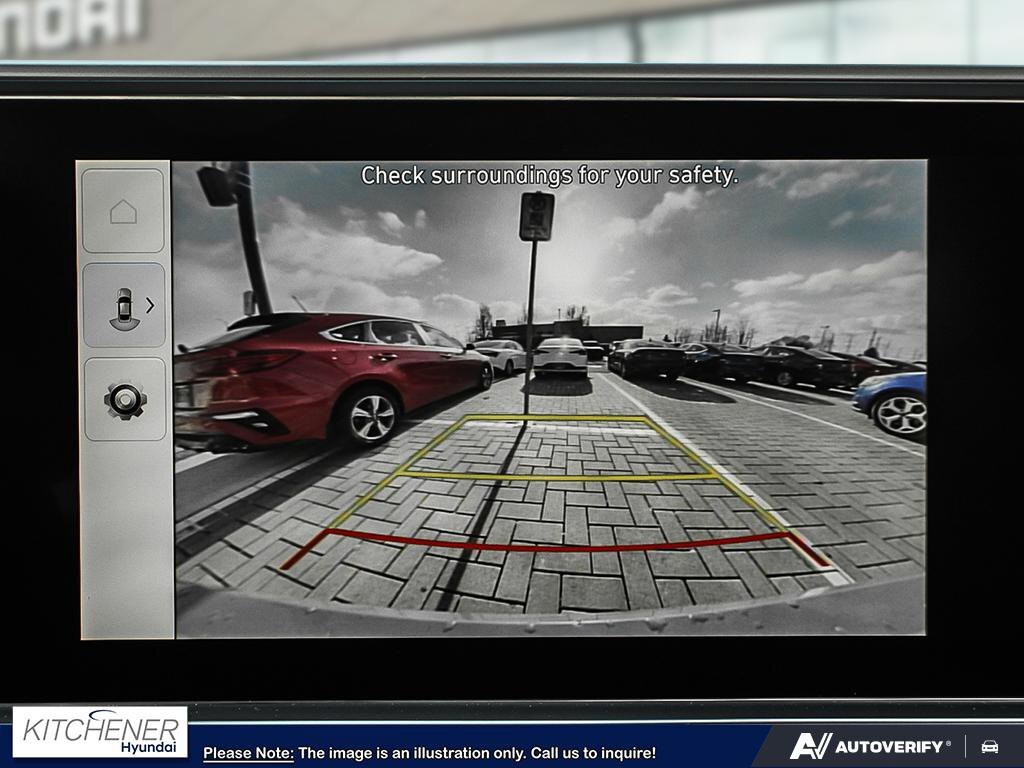Screen dimensions: 1024x768
Task: Click the Kitchener Hyundai logo
Action: (x=100, y=732)
